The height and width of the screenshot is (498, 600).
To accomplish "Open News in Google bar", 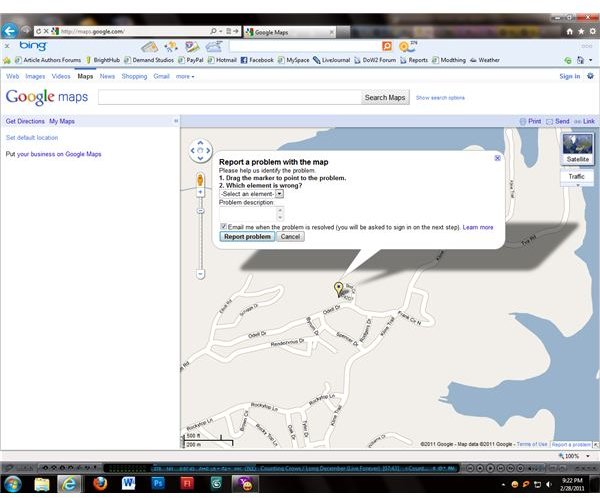I will pos(107,76).
